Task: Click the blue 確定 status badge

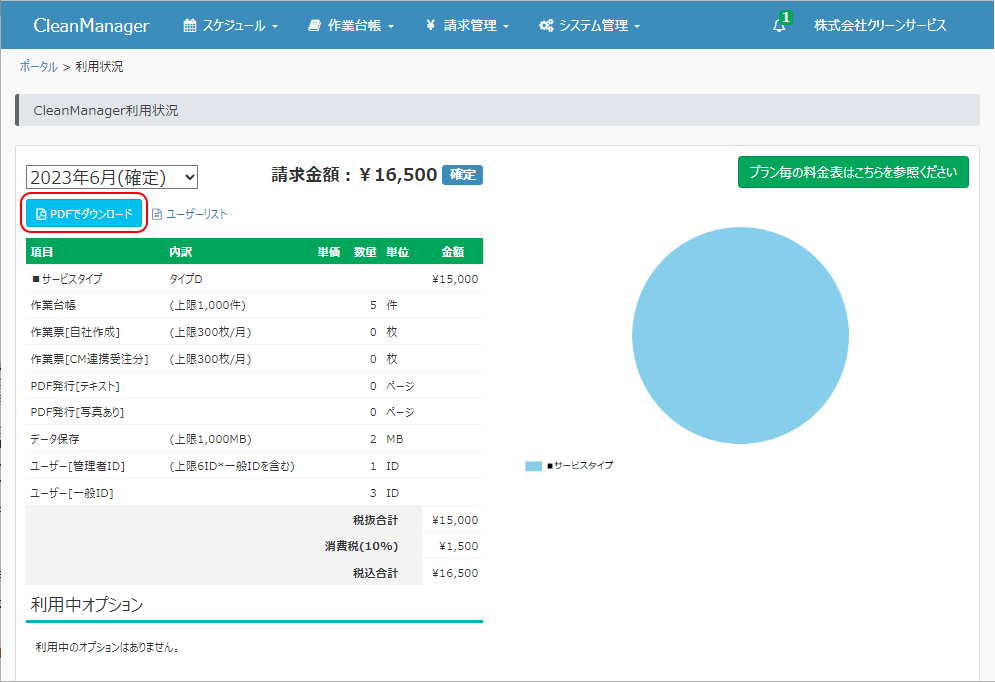Action: tap(462, 175)
